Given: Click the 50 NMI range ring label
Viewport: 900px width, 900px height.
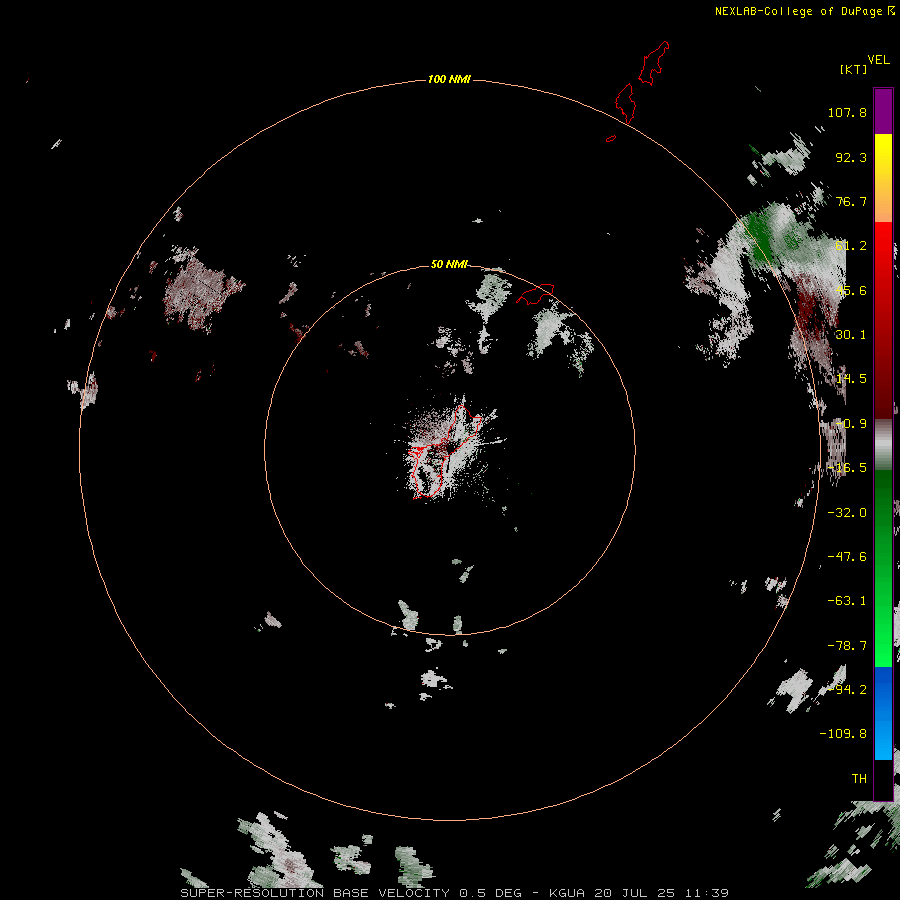Looking at the screenshot, I should click(x=449, y=264).
